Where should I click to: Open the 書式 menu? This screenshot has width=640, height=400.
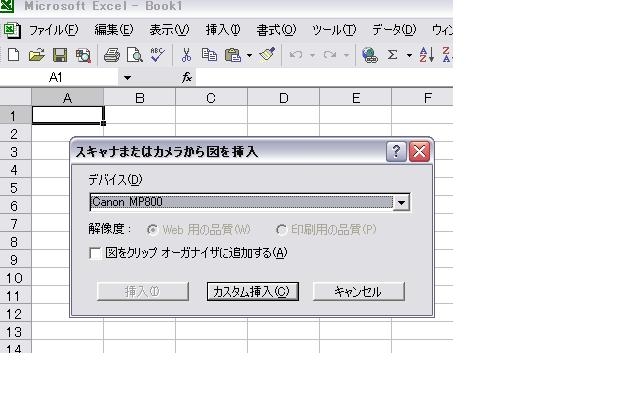point(276,30)
